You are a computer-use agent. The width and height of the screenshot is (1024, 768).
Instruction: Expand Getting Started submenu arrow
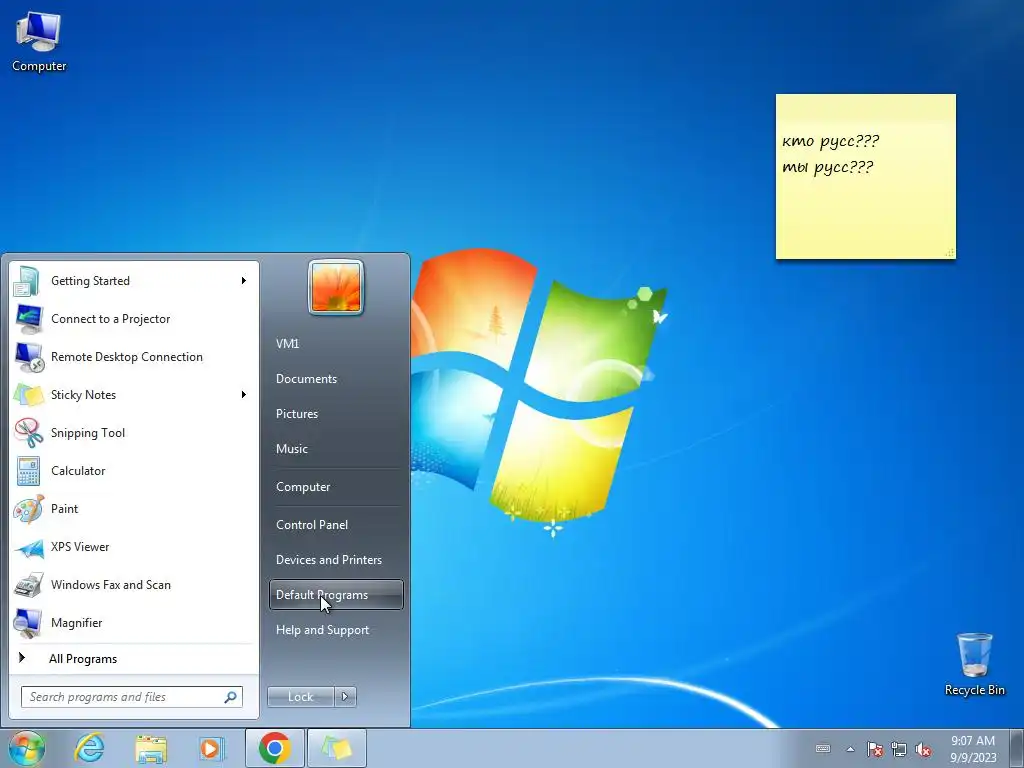coord(244,281)
